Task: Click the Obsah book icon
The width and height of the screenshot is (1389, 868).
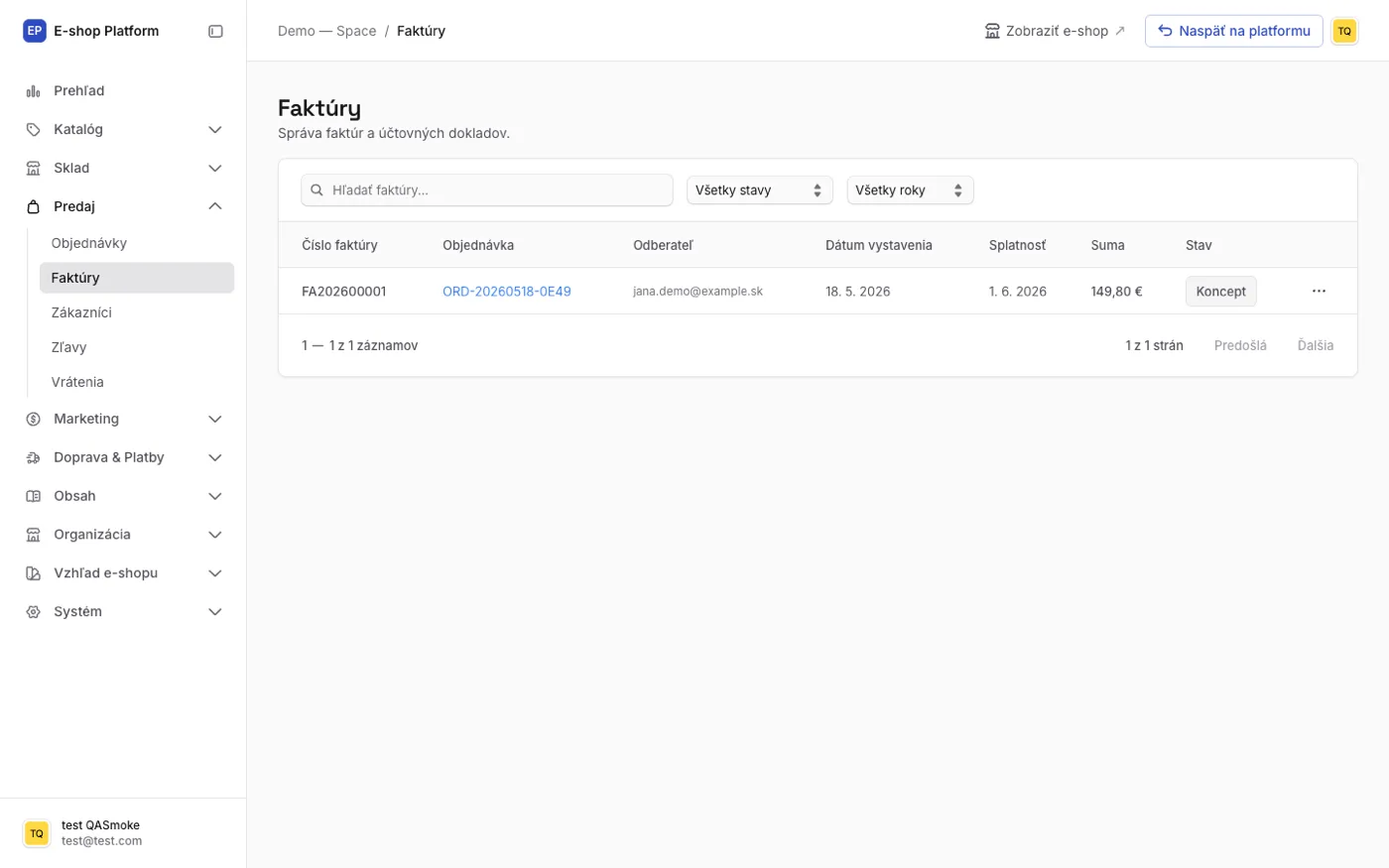Action: coord(33,497)
